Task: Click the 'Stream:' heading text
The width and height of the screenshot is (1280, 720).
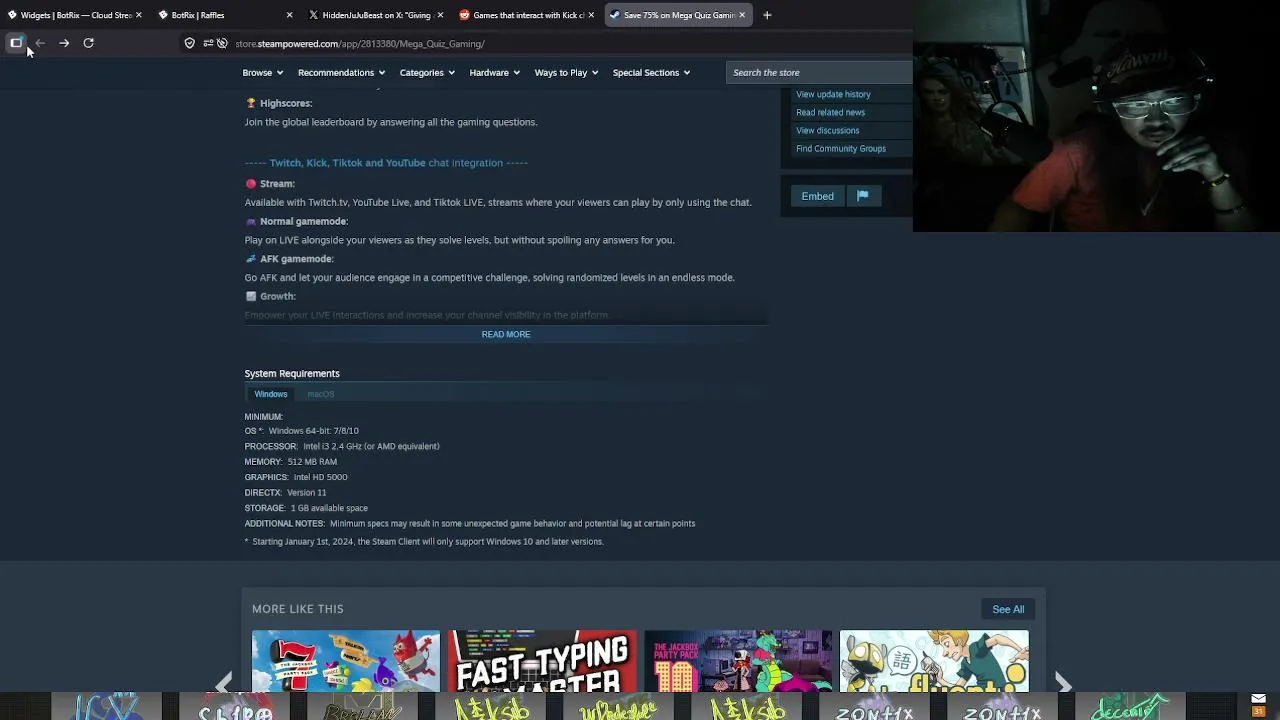Action: pos(277,184)
